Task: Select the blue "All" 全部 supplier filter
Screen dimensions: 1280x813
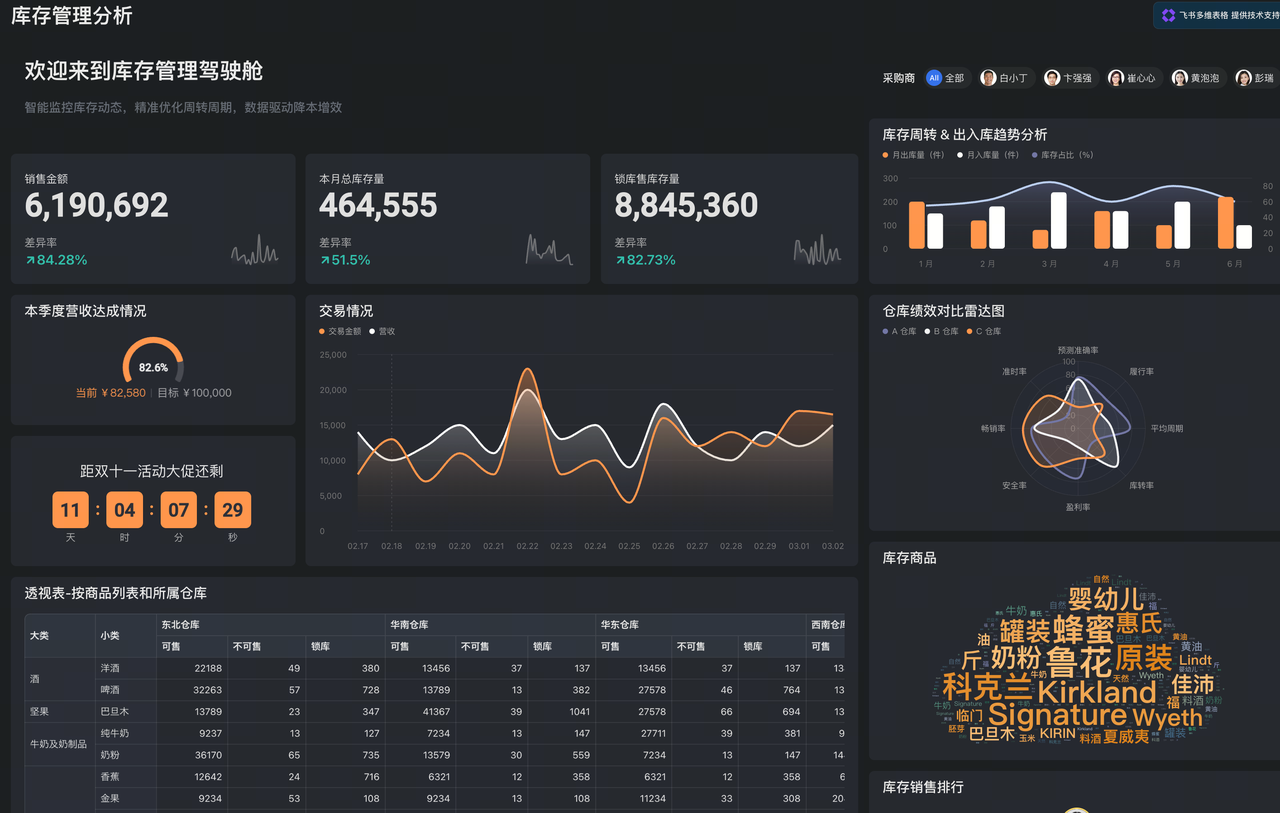Action: coord(946,78)
